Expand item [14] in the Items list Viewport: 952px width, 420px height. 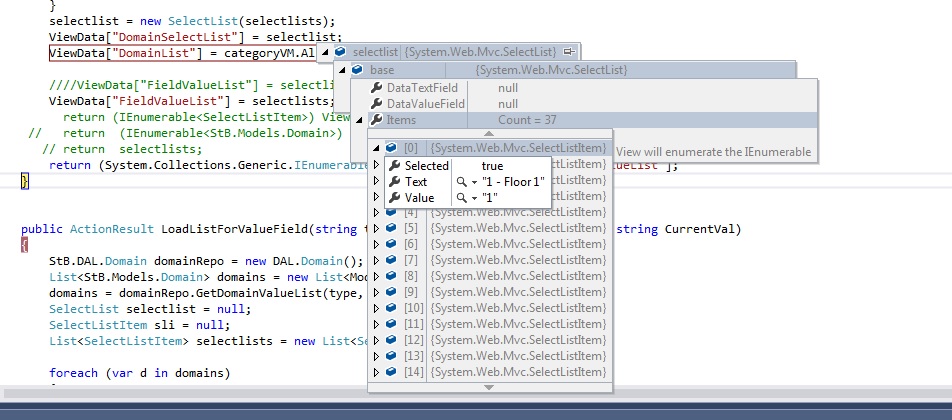pos(376,372)
